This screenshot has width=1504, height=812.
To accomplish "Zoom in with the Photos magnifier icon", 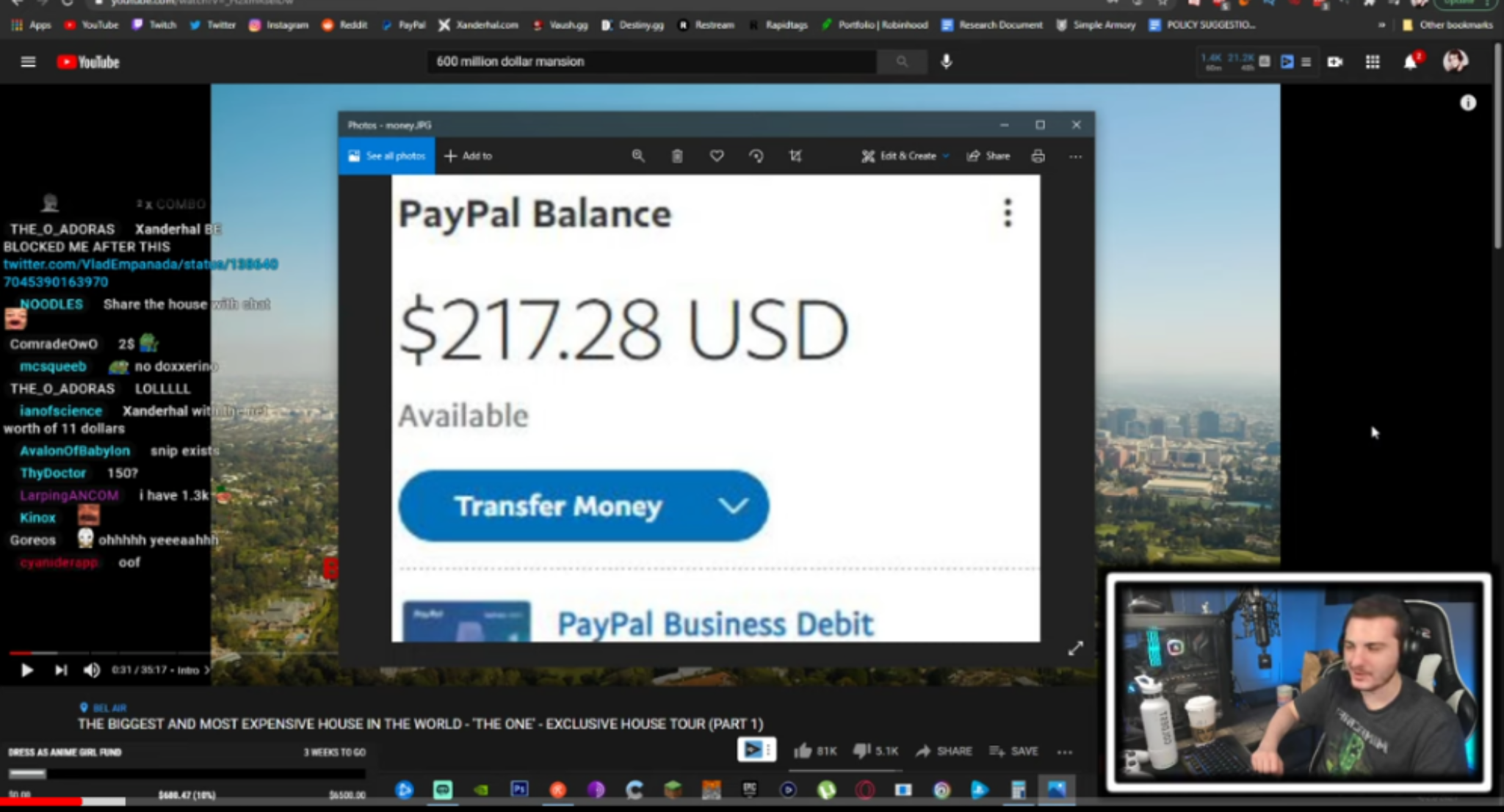I will (637, 156).
